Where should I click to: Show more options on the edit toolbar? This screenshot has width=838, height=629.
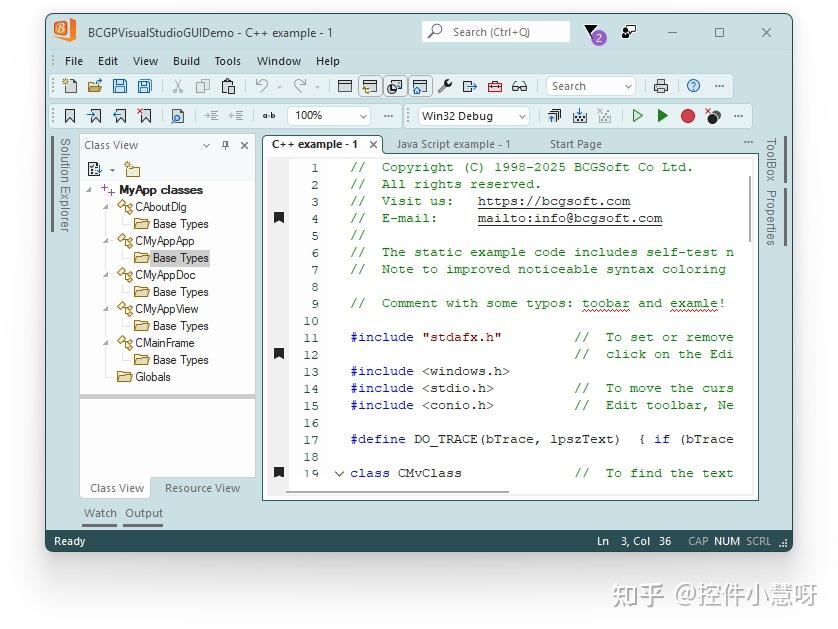tap(389, 116)
